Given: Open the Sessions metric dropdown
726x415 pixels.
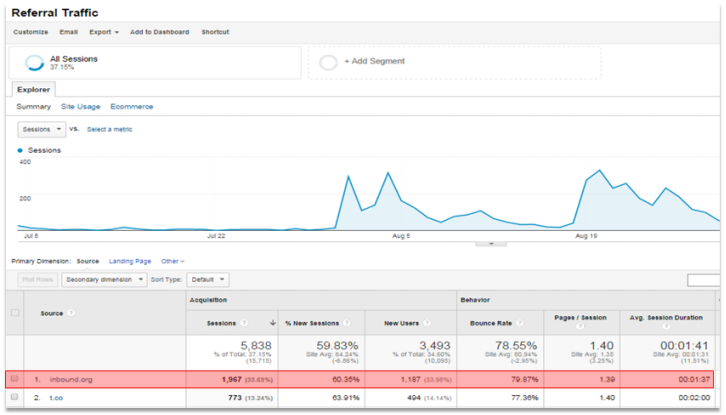Looking at the screenshot, I should (x=42, y=129).
